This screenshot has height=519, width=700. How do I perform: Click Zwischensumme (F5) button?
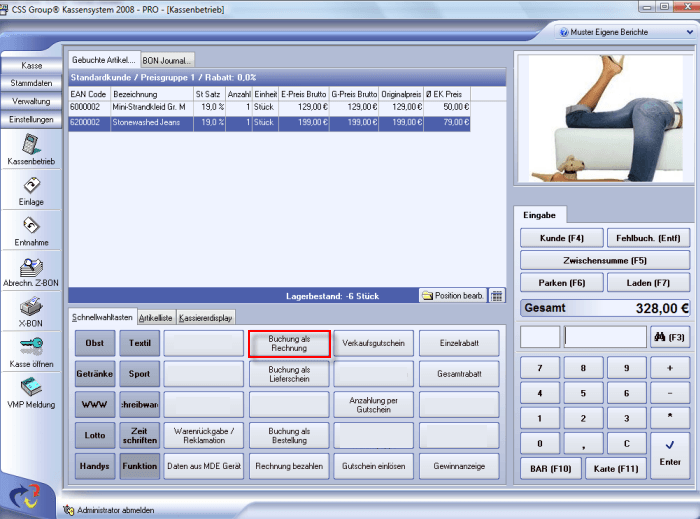605,261
